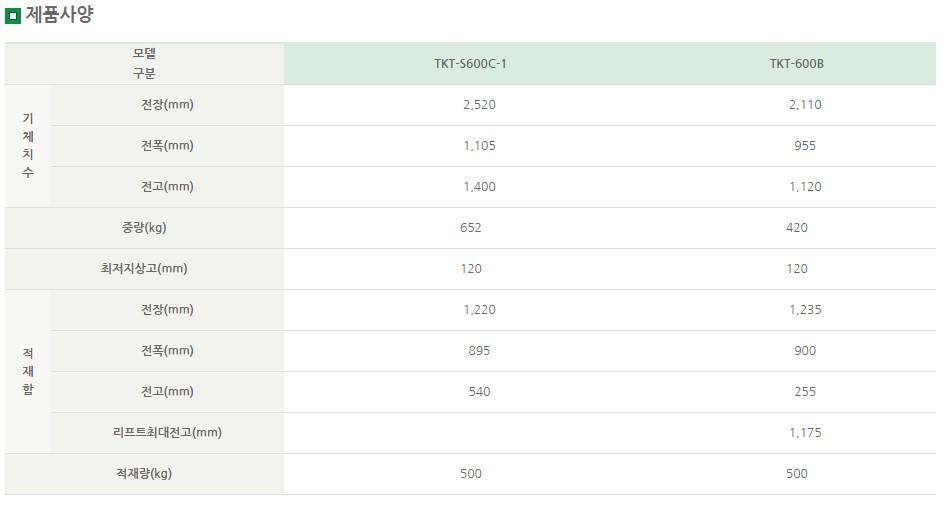
Task: Click the 1,105 width value
Action: [x=479, y=146]
